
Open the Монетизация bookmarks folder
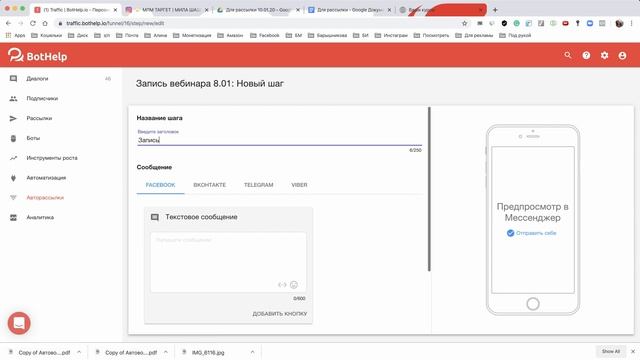(x=192, y=36)
